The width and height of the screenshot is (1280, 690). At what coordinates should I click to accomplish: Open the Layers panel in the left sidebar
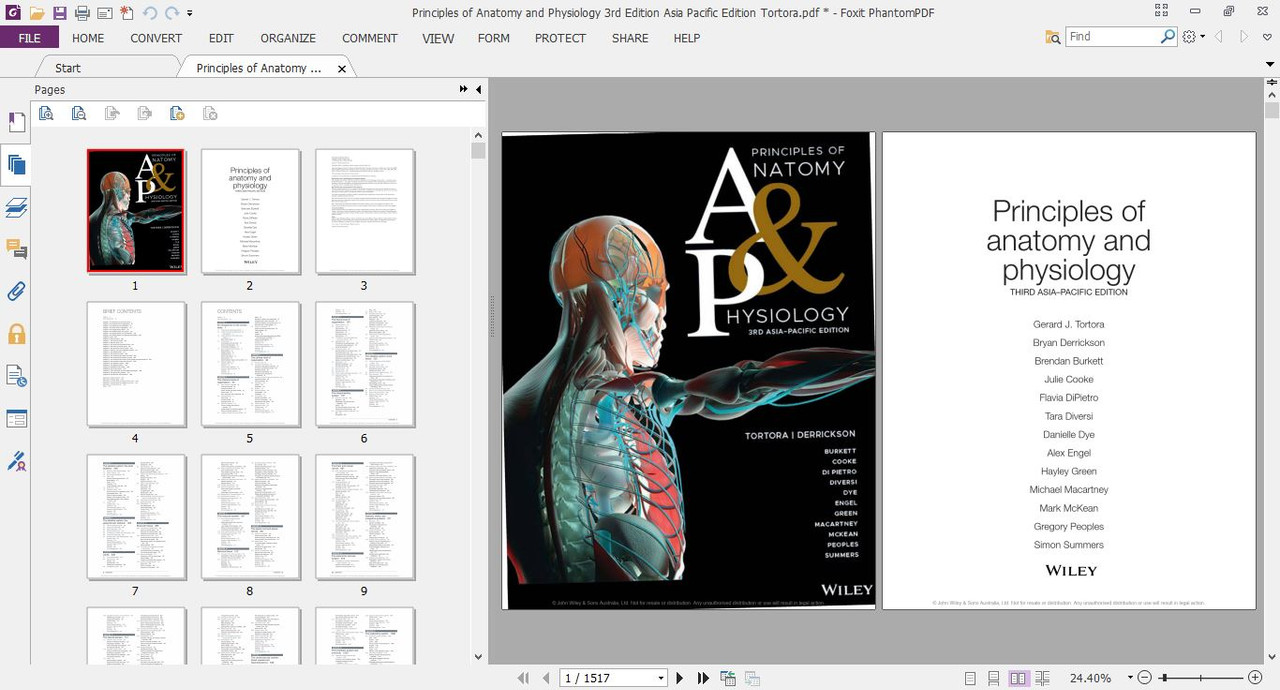coord(16,208)
